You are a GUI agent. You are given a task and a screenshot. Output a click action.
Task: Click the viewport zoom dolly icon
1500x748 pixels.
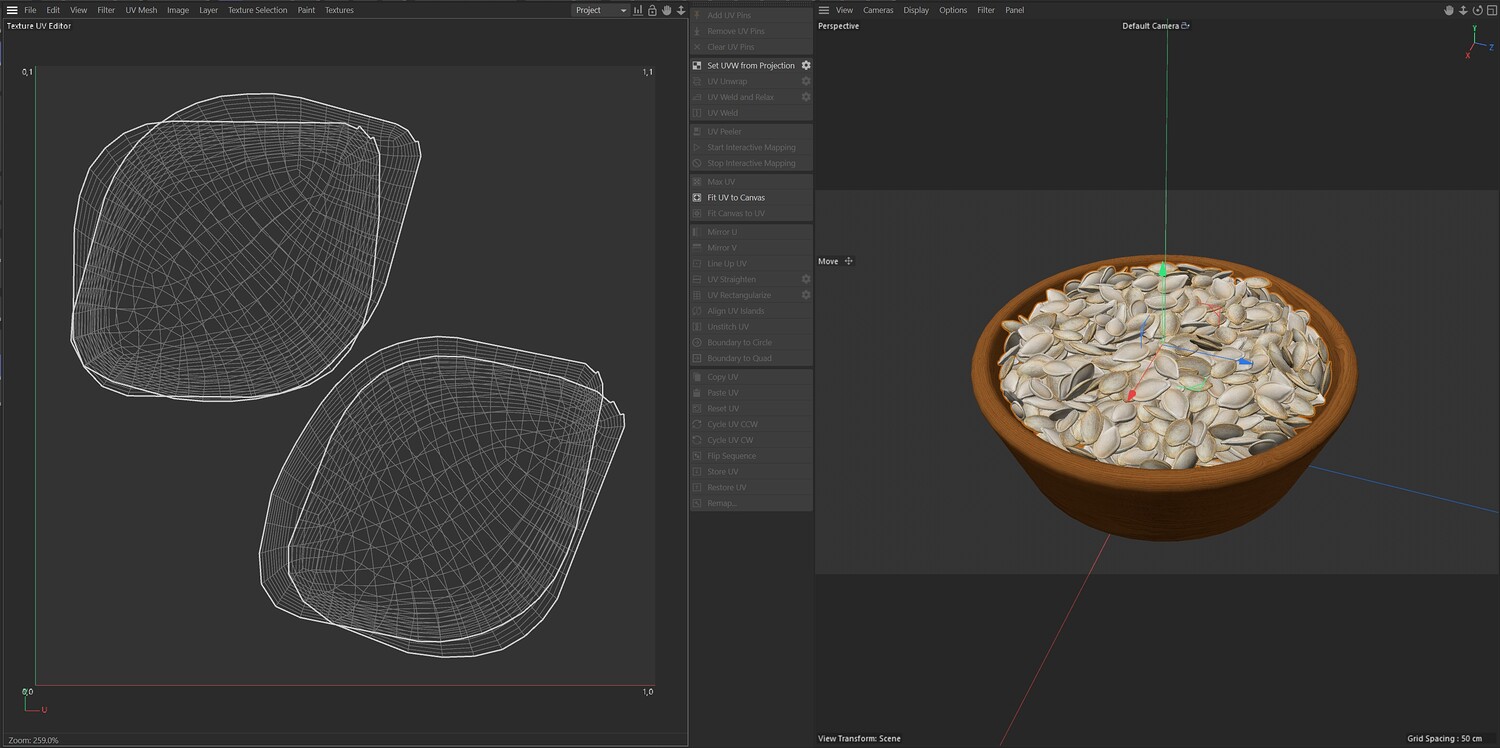pos(1463,10)
